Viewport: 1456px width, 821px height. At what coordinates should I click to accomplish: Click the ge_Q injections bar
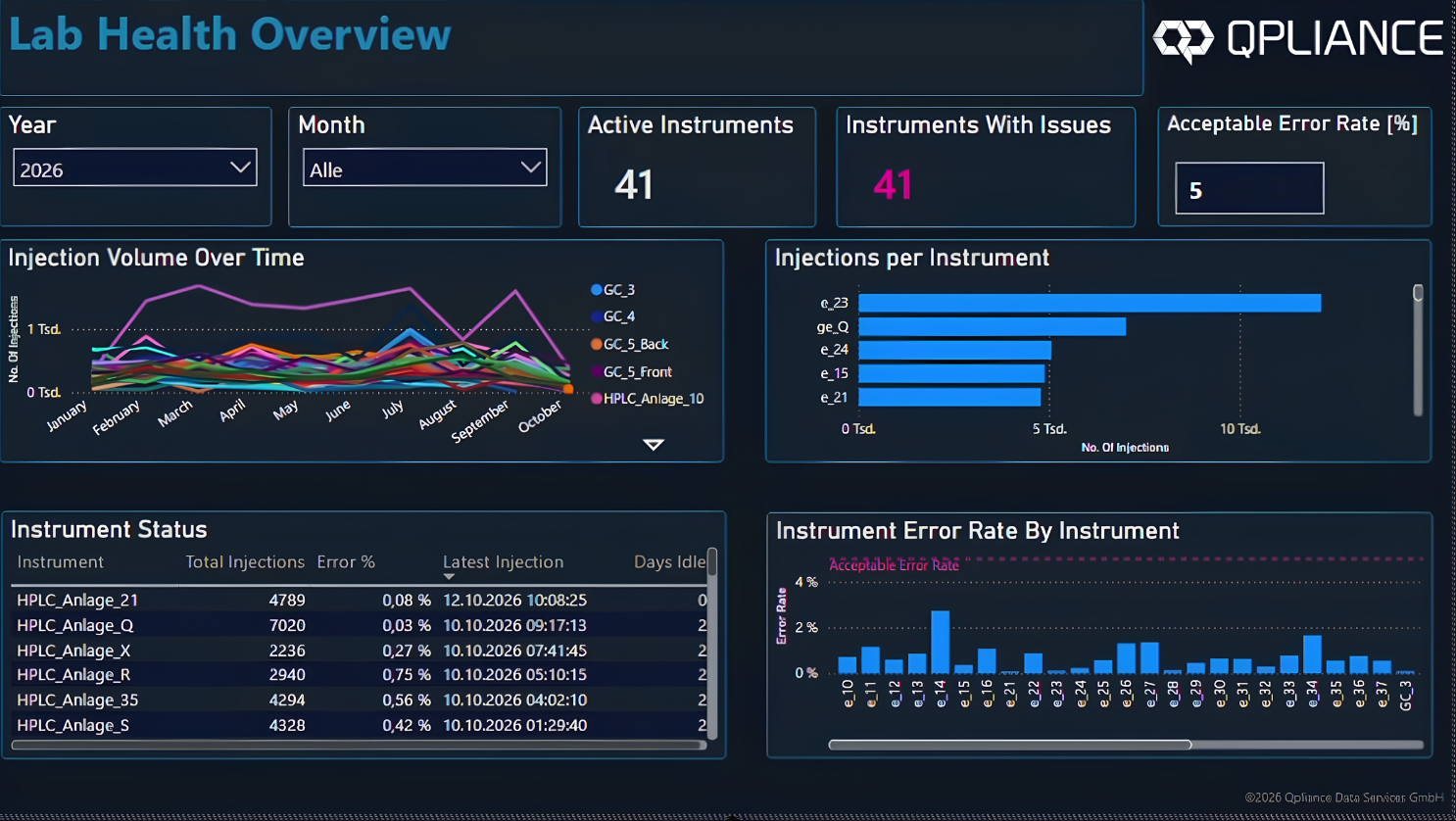(992, 326)
